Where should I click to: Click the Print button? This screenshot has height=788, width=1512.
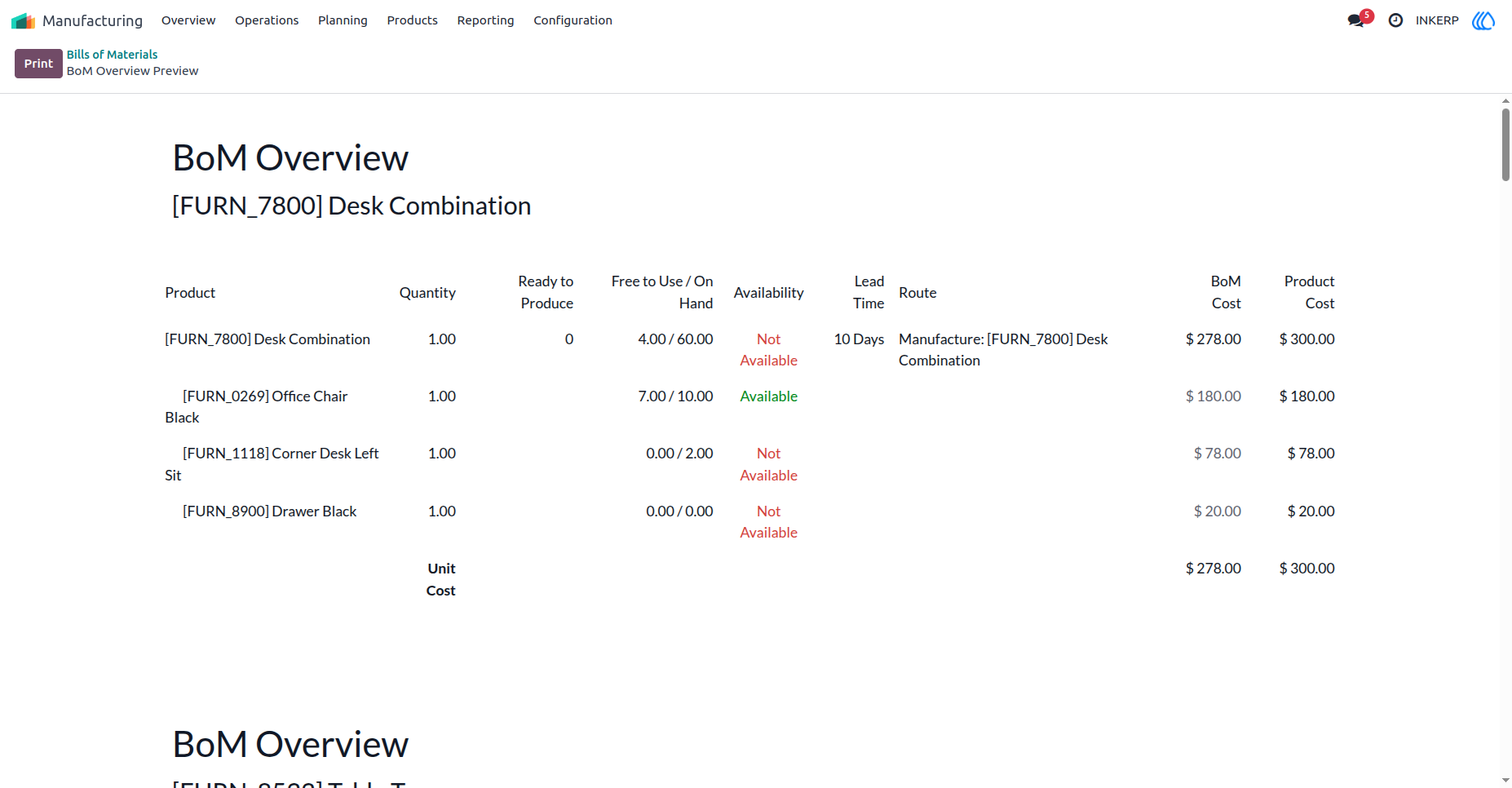pyautogui.click(x=38, y=64)
